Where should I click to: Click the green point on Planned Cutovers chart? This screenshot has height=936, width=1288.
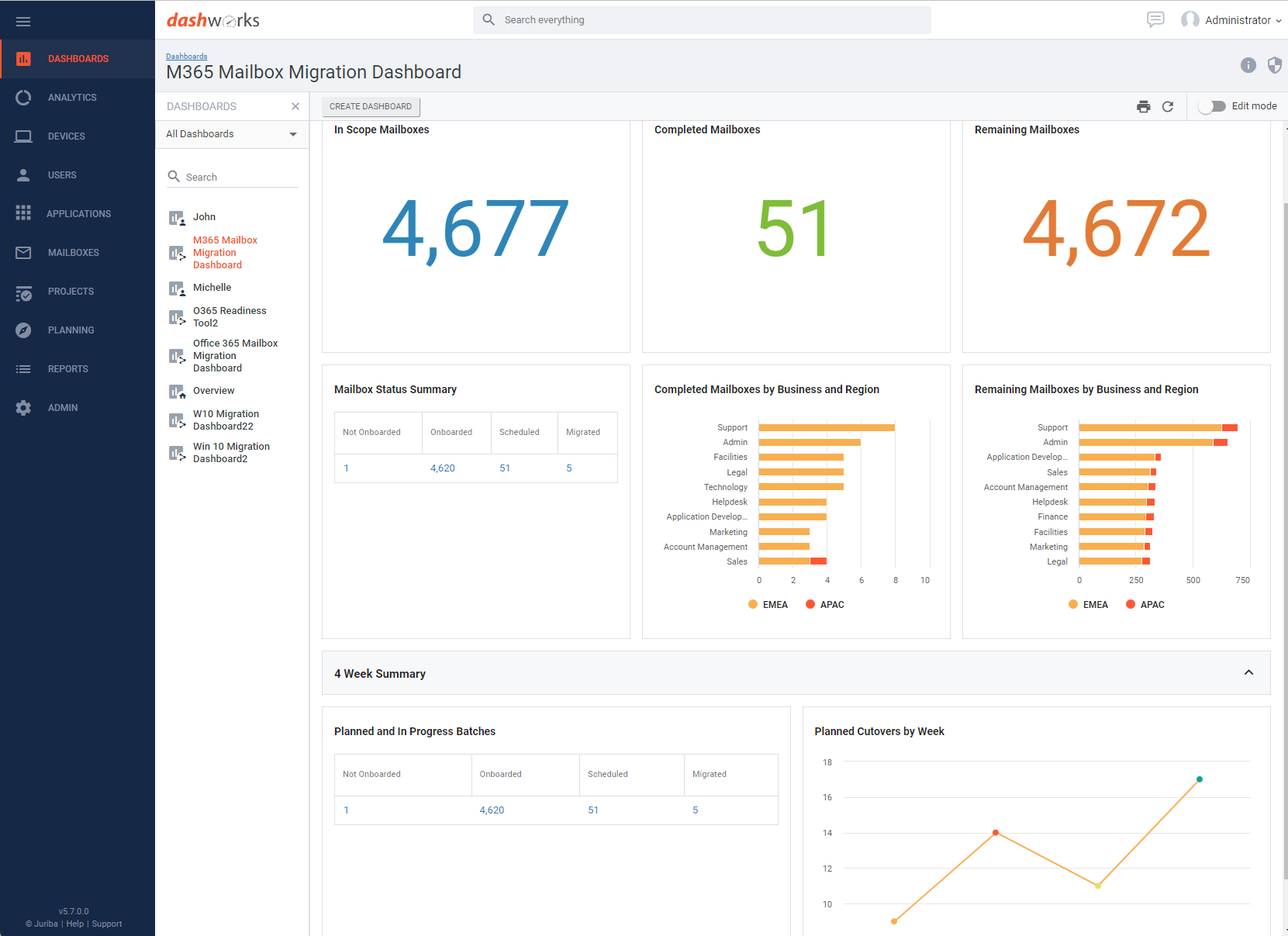click(1200, 779)
